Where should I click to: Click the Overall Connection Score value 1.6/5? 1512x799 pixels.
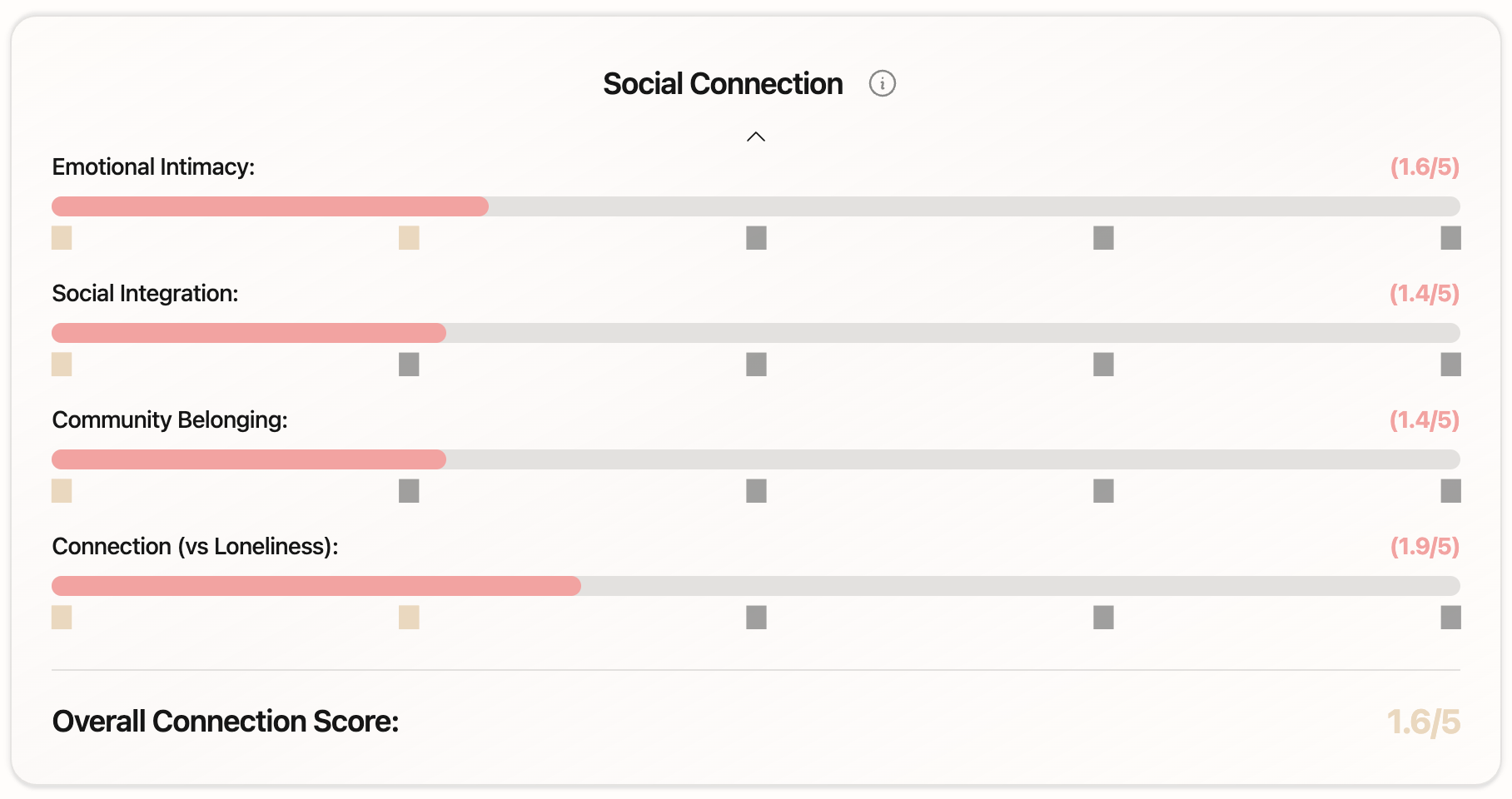tap(1423, 722)
